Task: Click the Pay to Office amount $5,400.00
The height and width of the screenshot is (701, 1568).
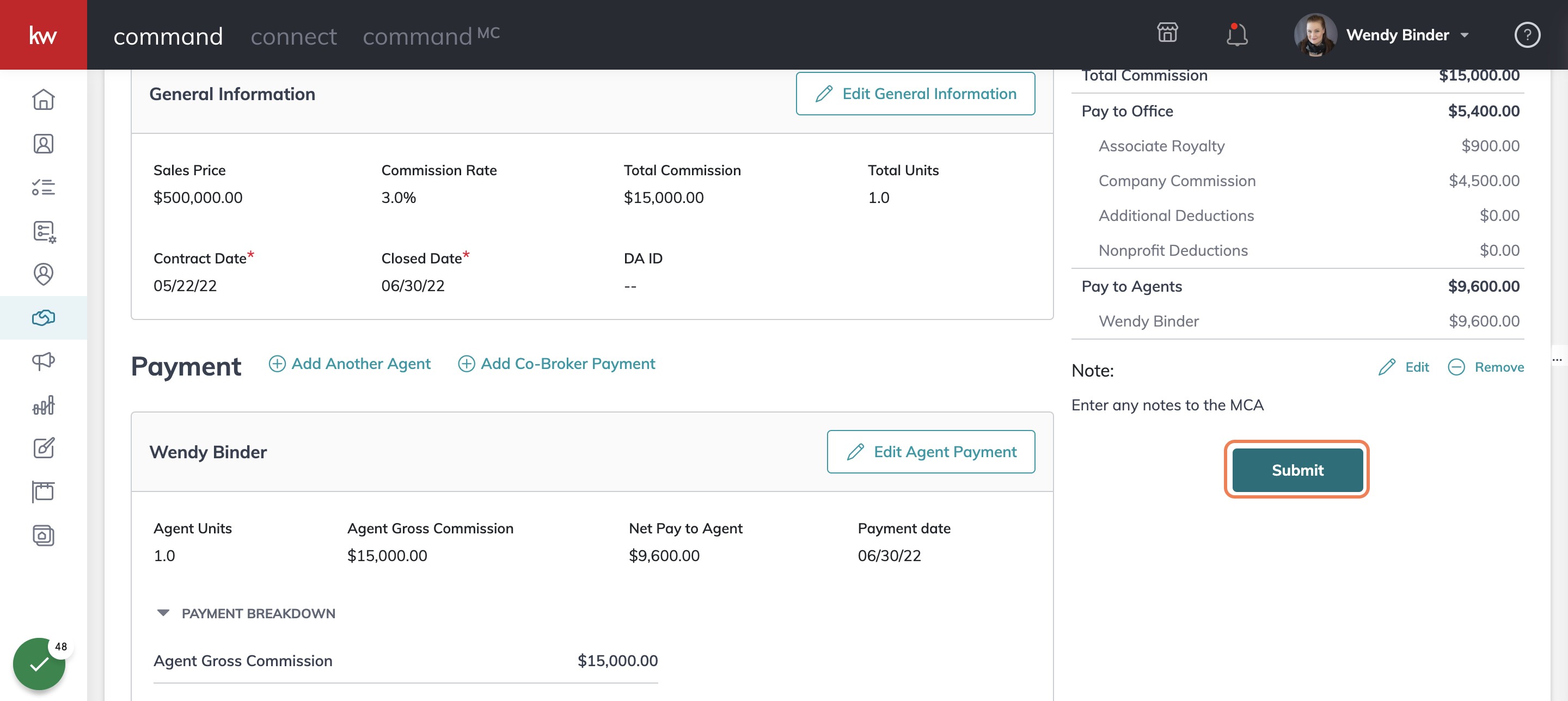Action: pos(1484,112)
